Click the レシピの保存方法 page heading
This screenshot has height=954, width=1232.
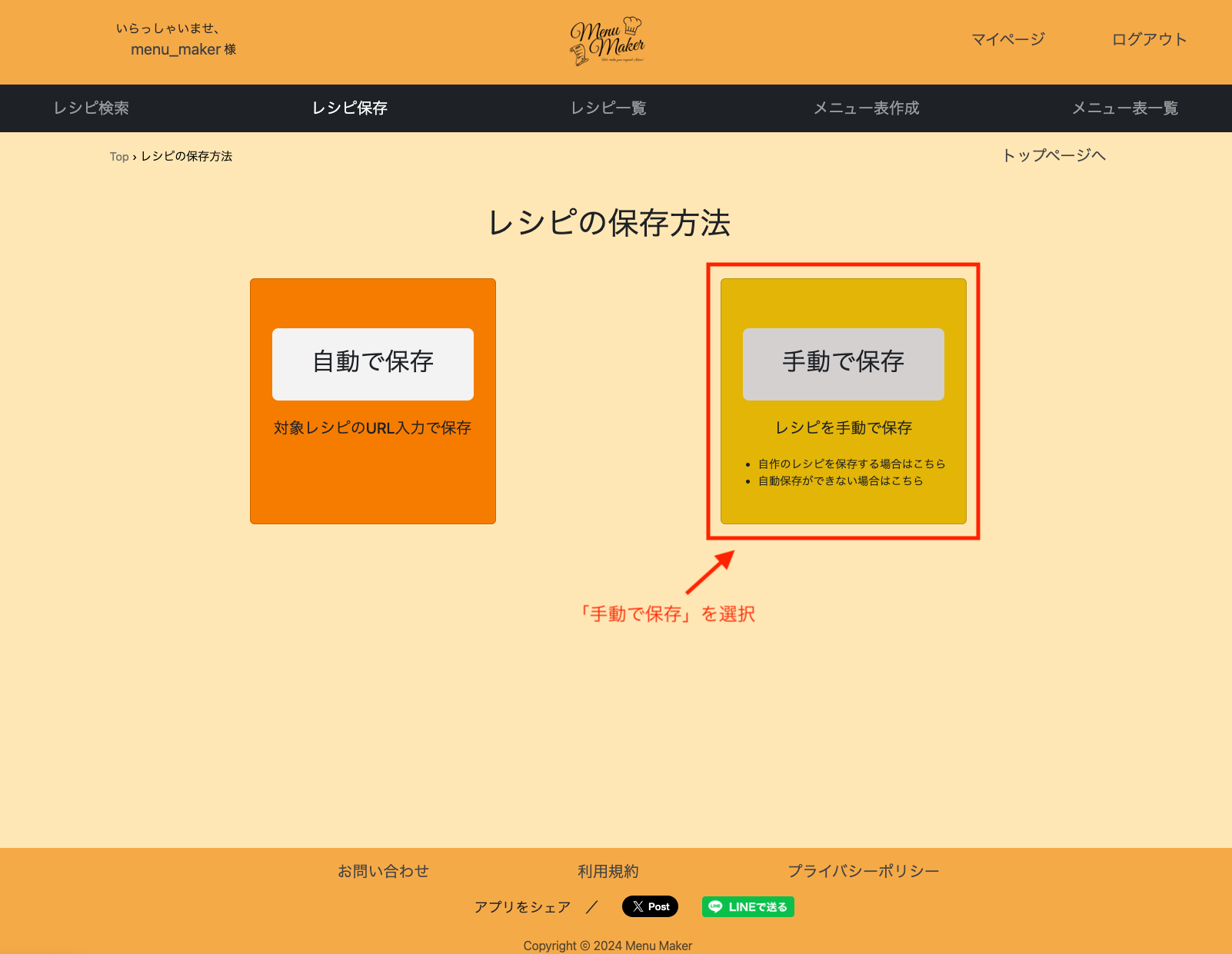tap(609, 224)
